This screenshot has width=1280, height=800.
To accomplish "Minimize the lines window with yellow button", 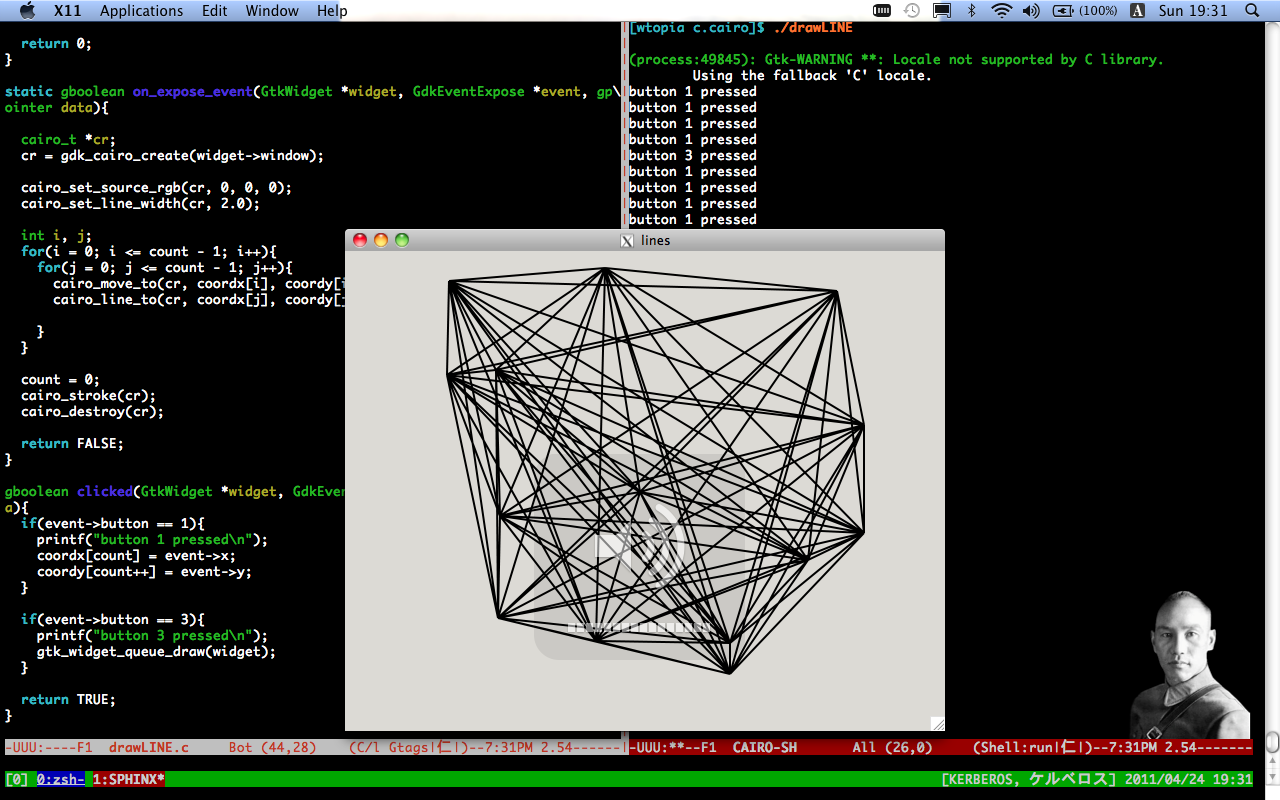I will point(381,240).
